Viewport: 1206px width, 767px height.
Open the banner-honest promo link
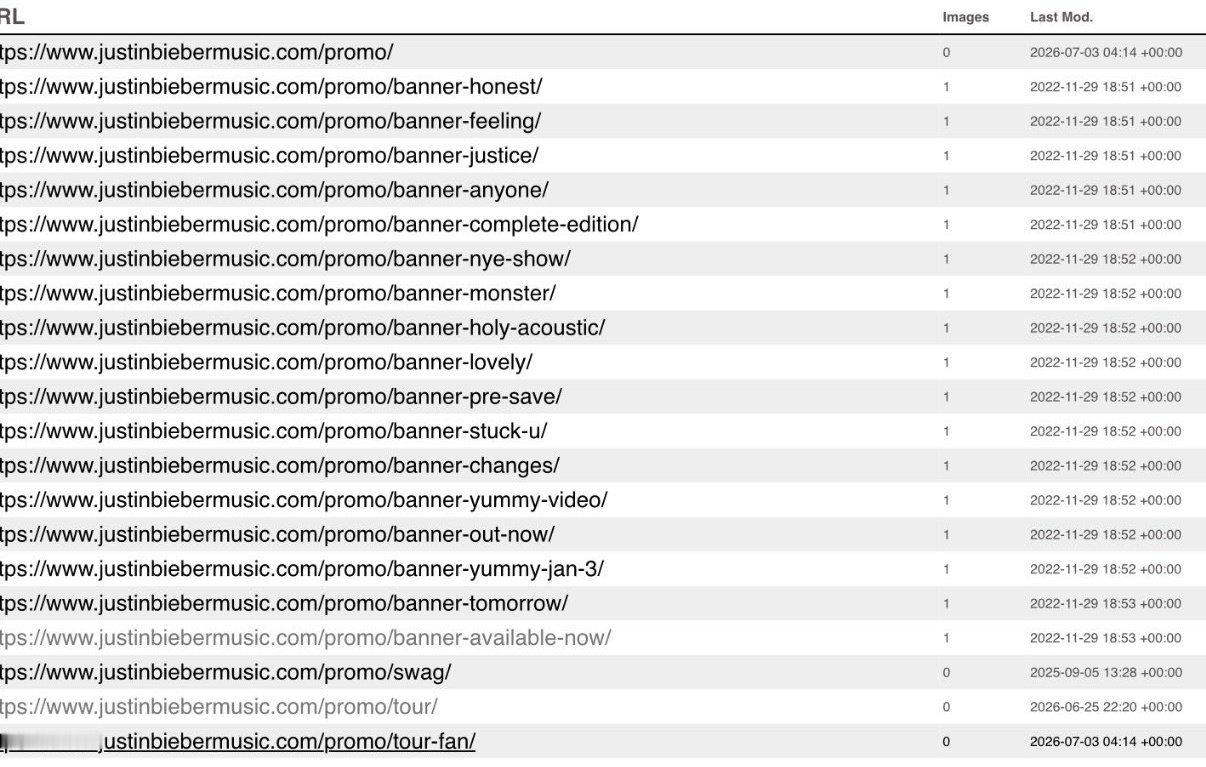(x=271, y=86)
